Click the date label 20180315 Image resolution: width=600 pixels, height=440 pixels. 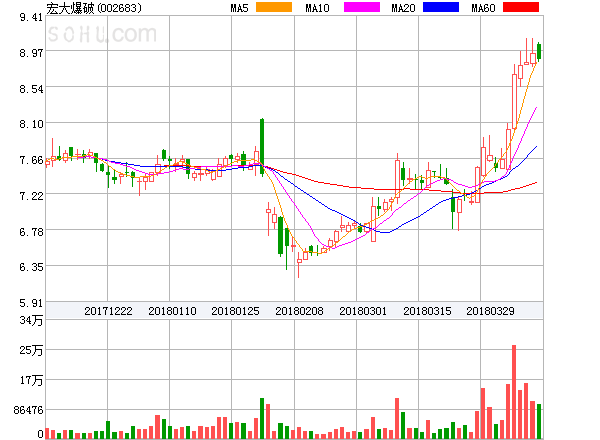click(x=427, y=311)
